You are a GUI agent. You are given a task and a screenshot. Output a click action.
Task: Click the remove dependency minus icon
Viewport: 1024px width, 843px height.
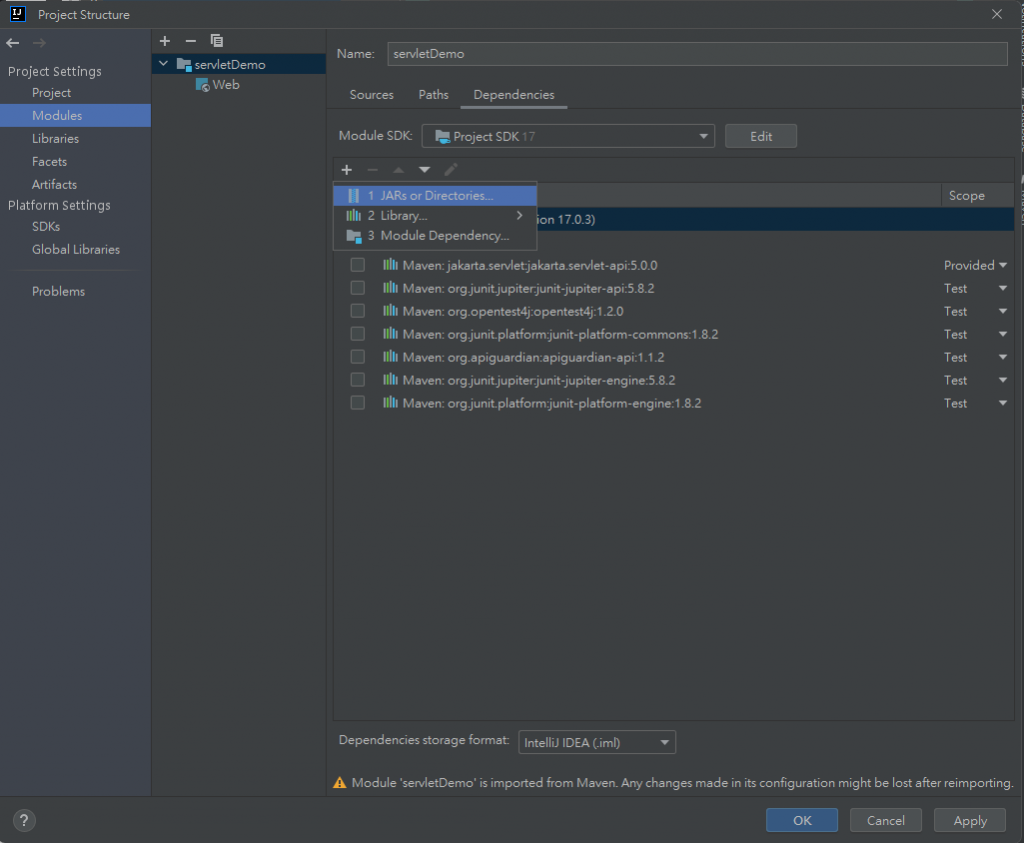coord(372,170)
